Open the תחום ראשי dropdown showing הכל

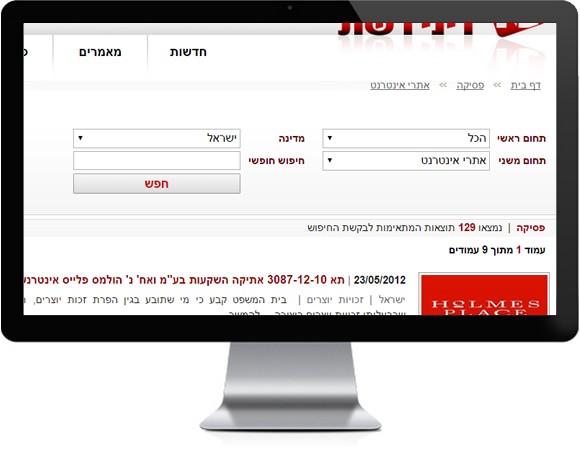pos(406,138)
